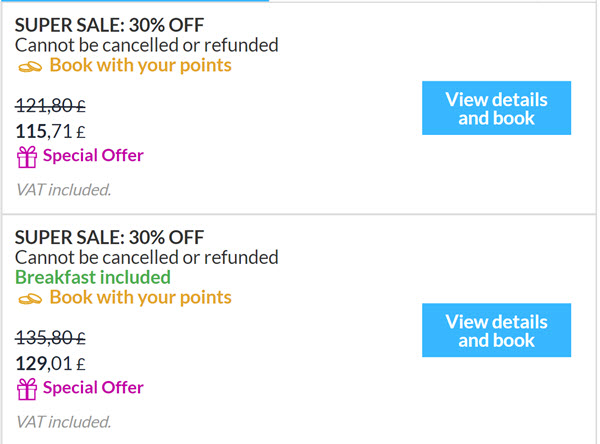This screenshot has height=444, width=600.
Task: Click the blue active tab indicator at top
Action: point(135,1)
